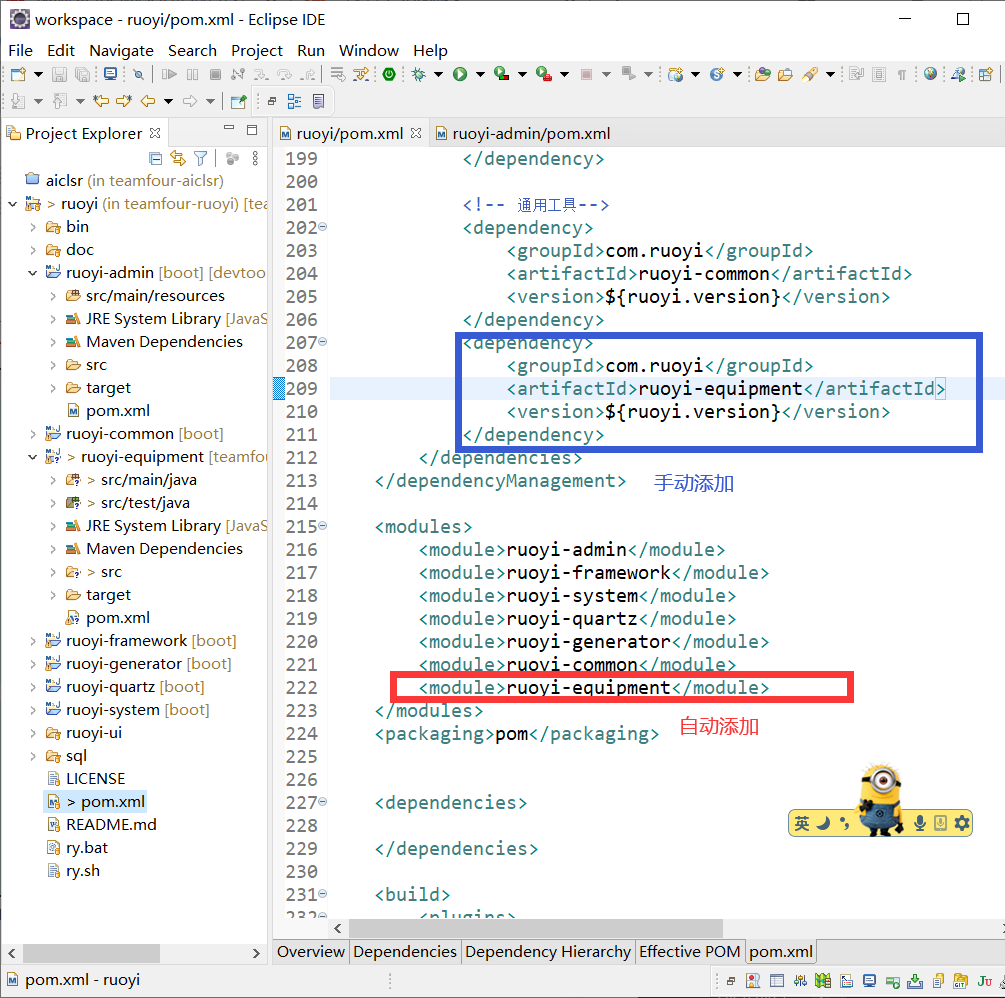Switch to the Dependency Hierarchy bottom tab
The width and height of the screenshot is (1005, 998).
(x=548, y=951)
